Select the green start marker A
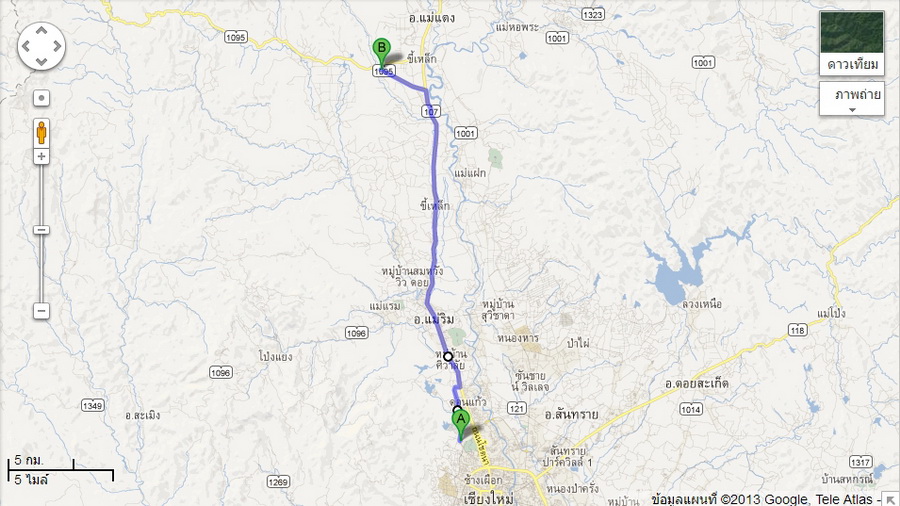 pyautogui.click(x=460, y=424)
